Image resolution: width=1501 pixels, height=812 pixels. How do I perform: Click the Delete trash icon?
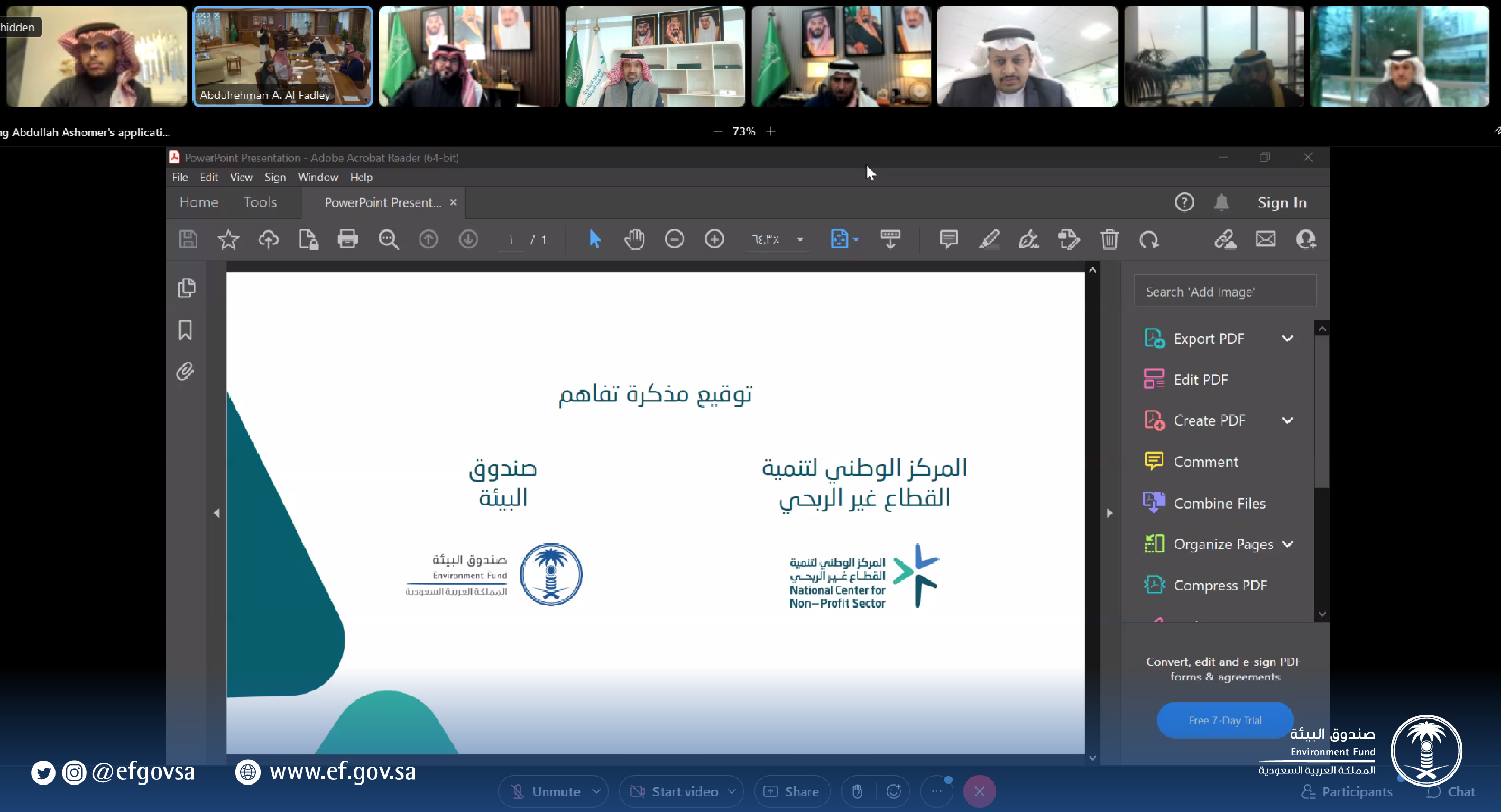1109,239
